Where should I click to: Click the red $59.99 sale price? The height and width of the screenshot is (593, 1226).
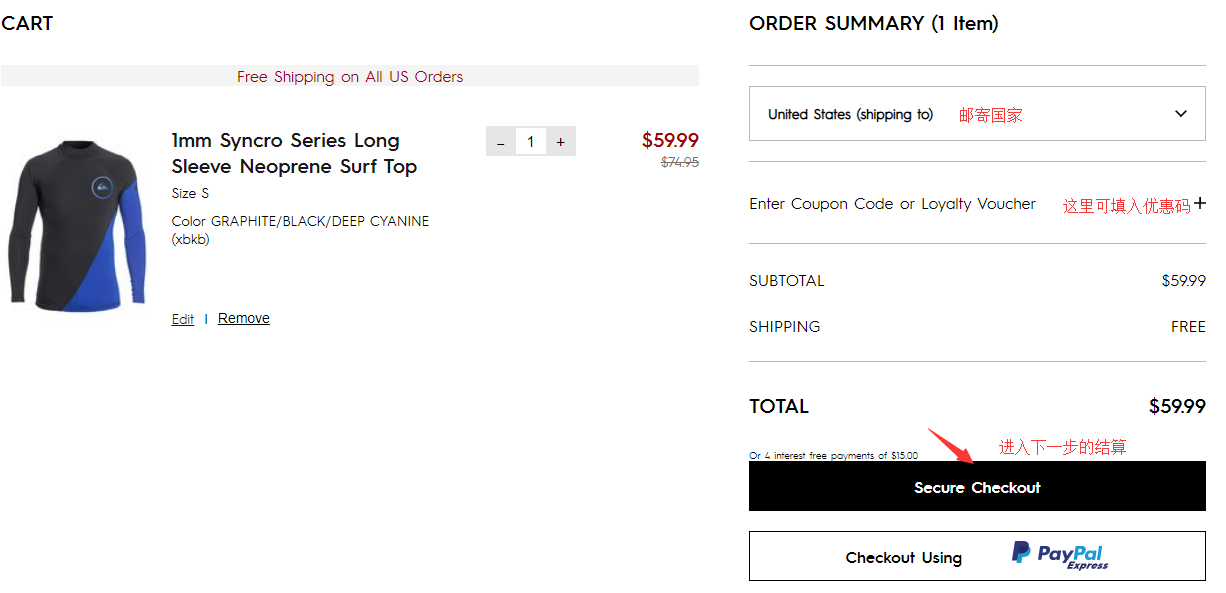[670, 140]
